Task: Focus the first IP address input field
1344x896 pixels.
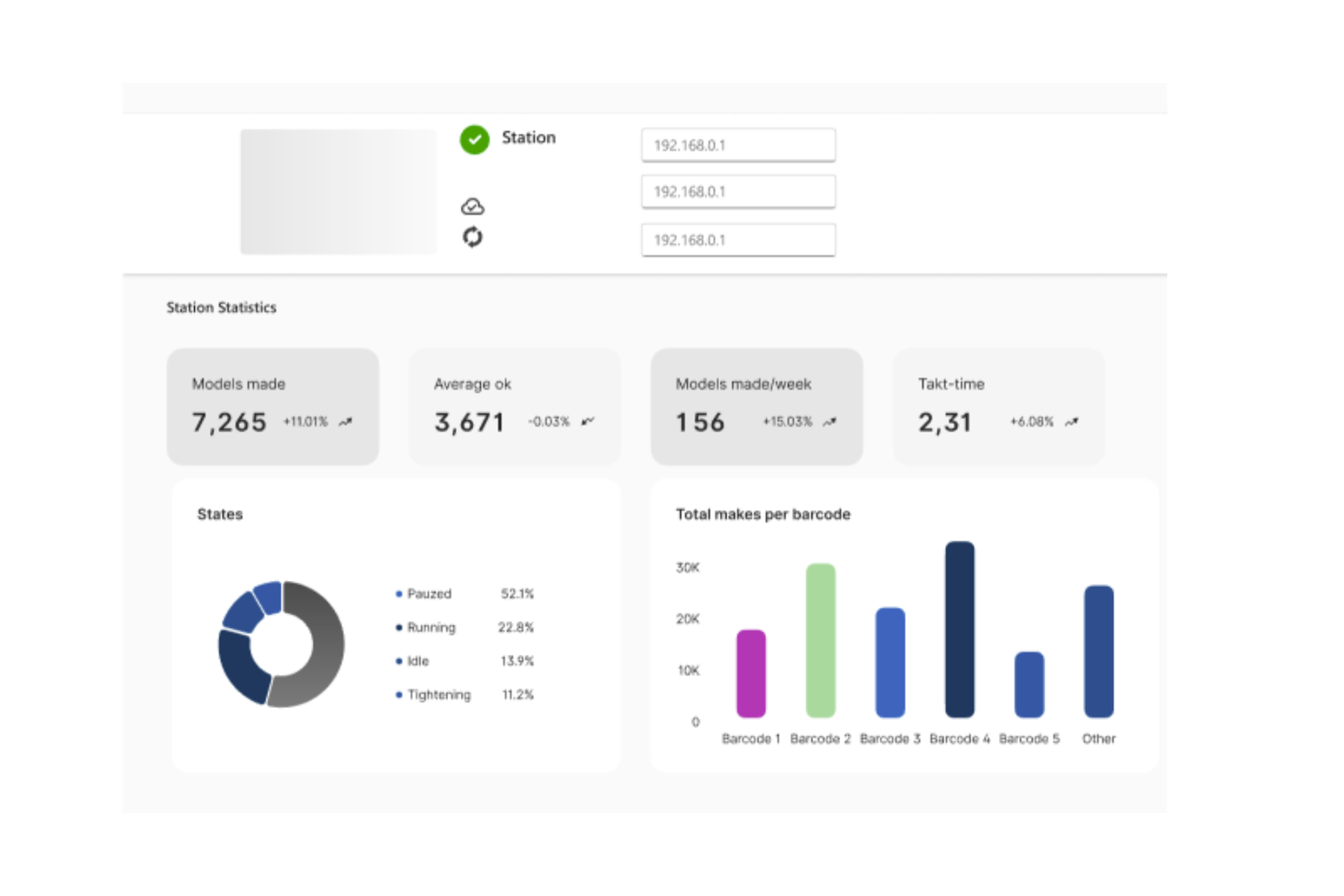Action: (x=738, y=145)
